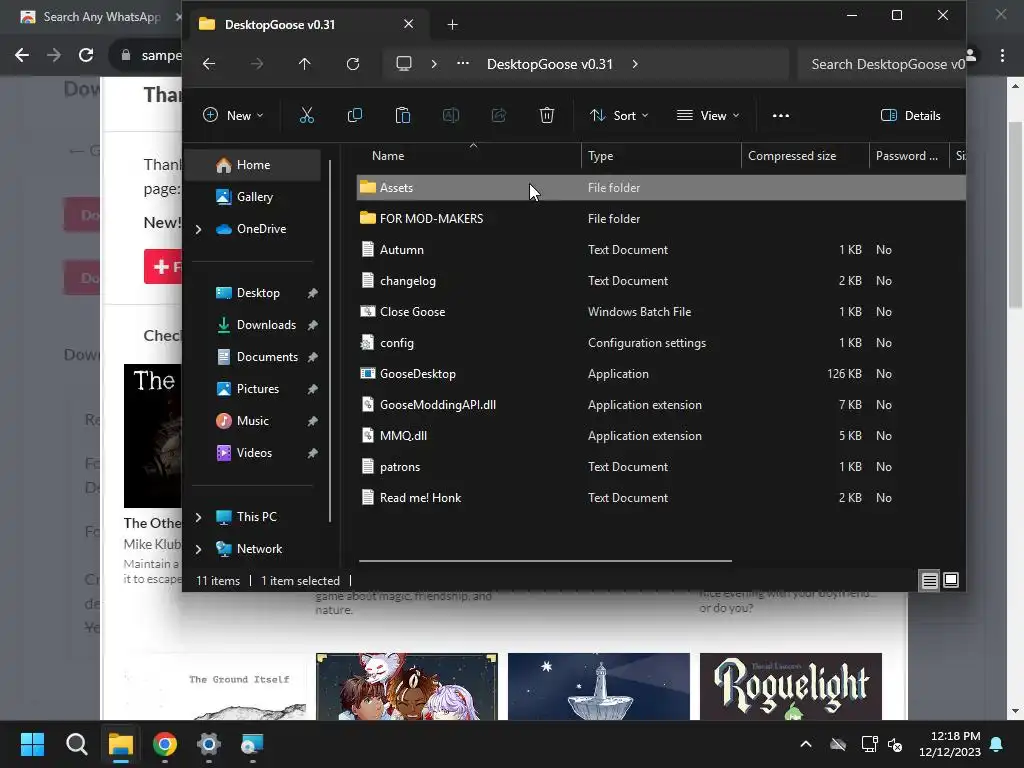
Task: Open Settings from taskbar
Action: [208, 744]
